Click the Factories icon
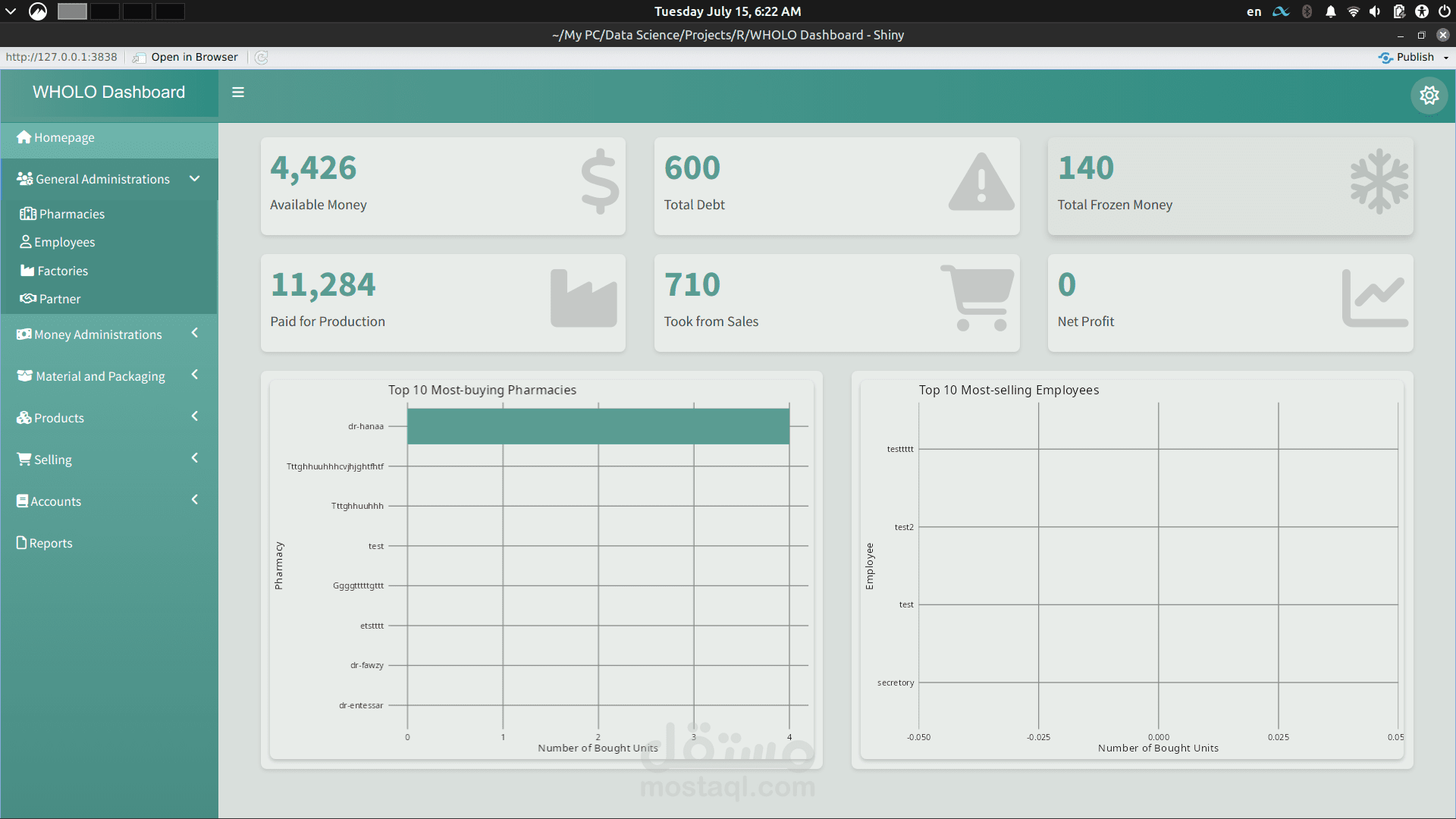This screenshot has width=1456, height=819. [x=26, y=271]
